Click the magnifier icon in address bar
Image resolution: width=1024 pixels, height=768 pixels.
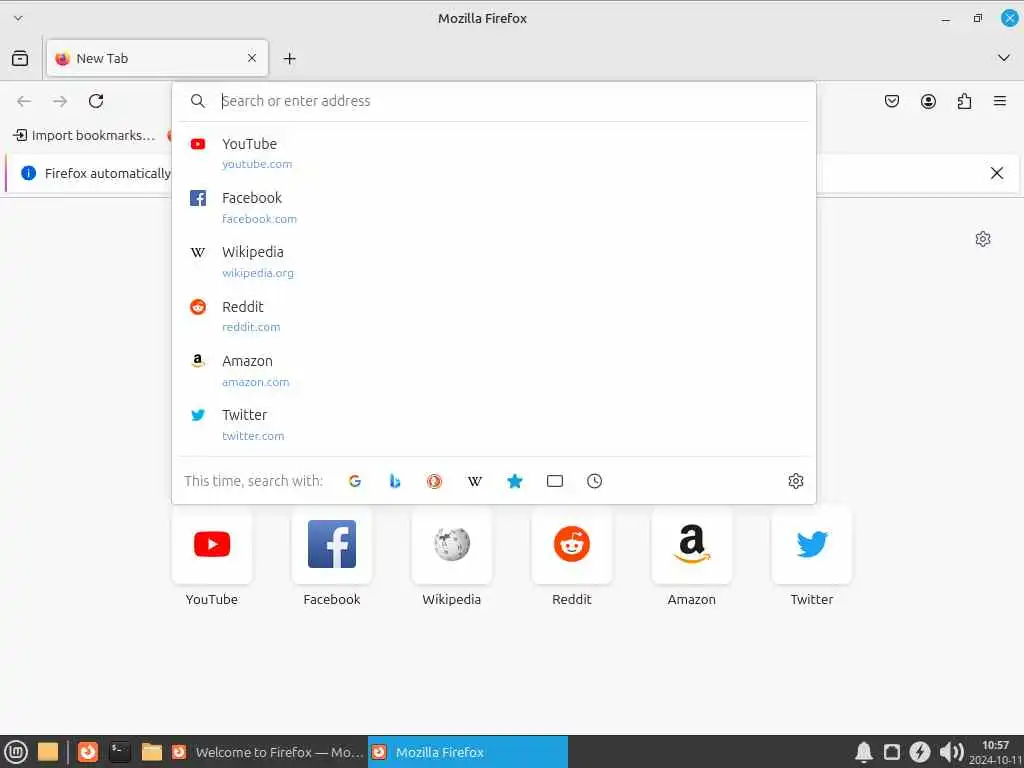coord(198,101)
